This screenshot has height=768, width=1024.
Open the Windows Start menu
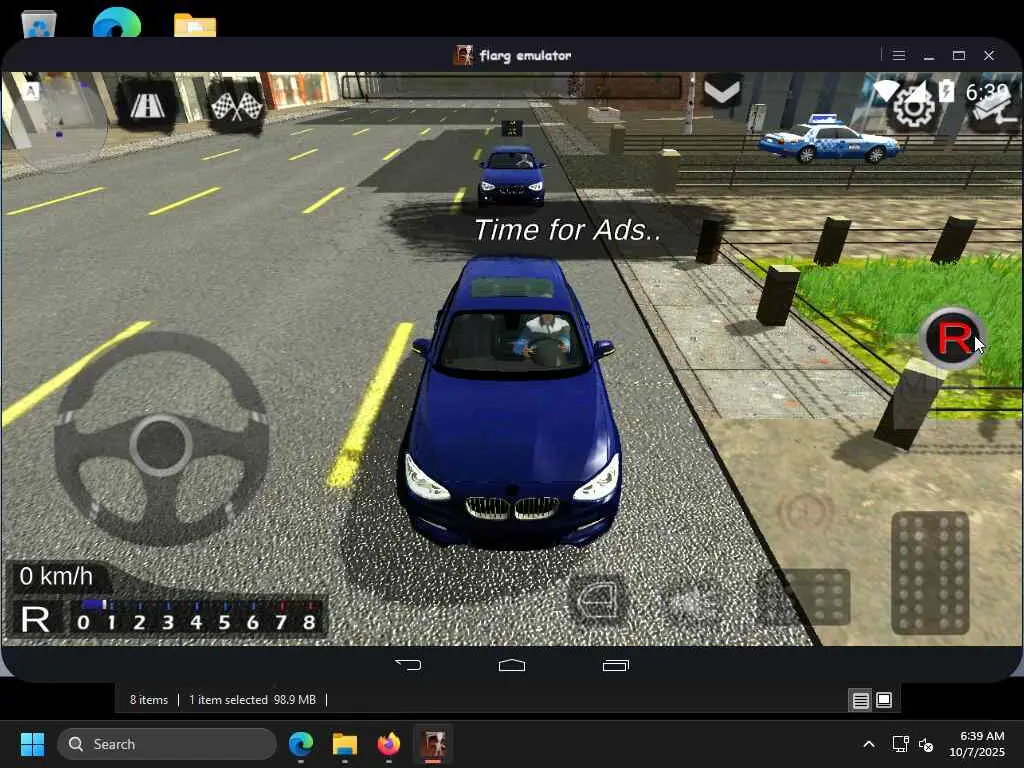(32, 744)
